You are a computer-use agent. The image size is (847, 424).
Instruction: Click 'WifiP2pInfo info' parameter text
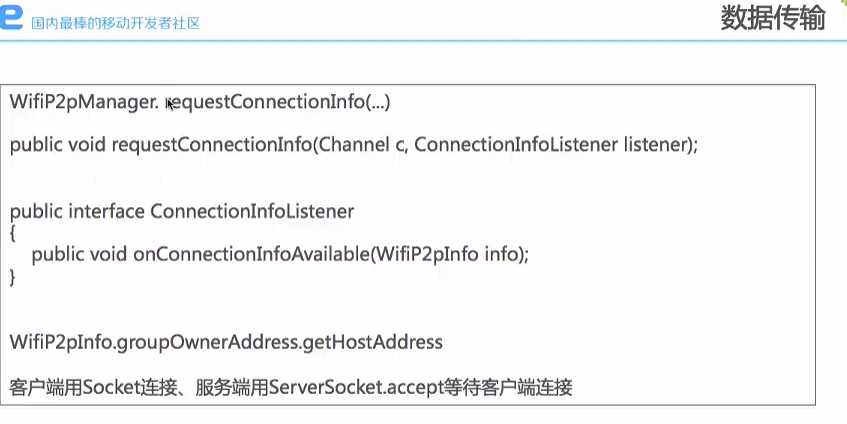[x=447, y=254]
